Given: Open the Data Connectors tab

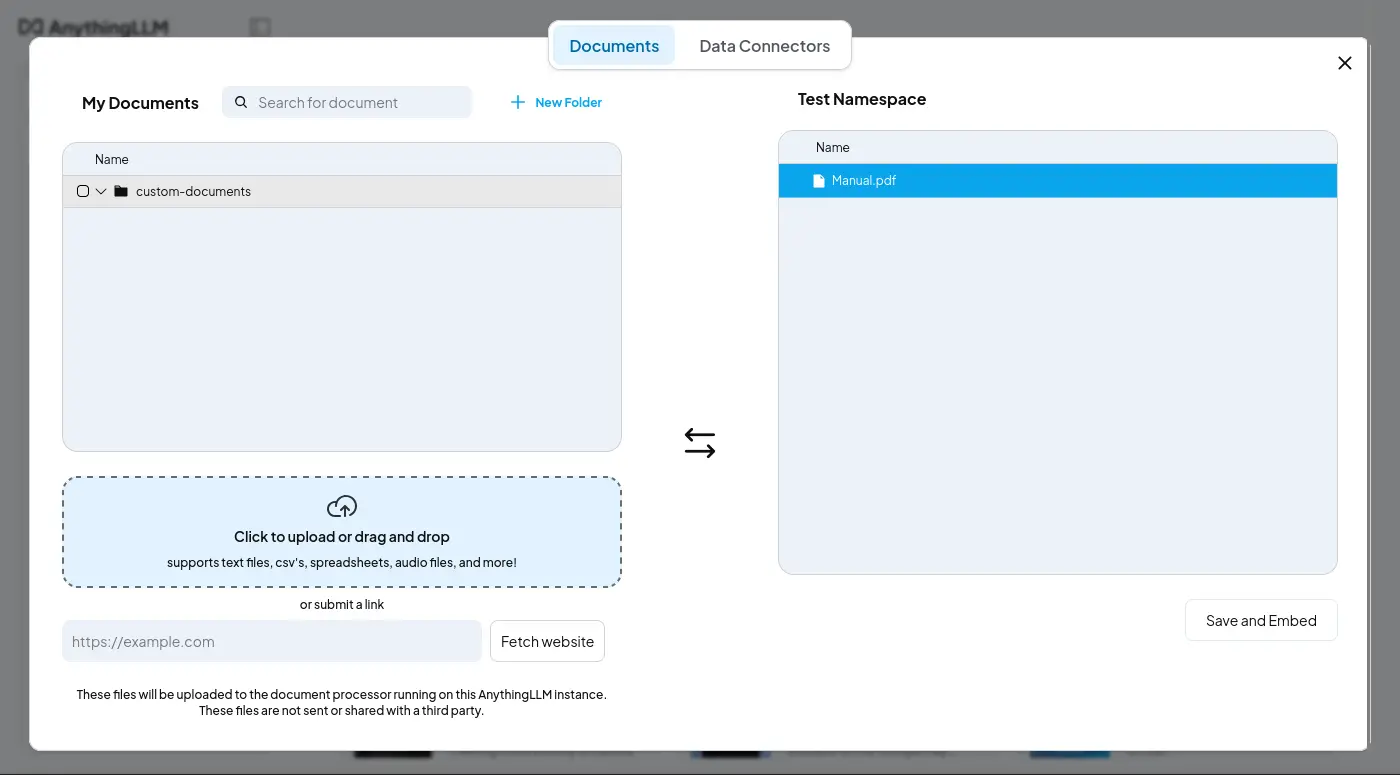Looking at the screenshot, I should (x=764, y=46).
